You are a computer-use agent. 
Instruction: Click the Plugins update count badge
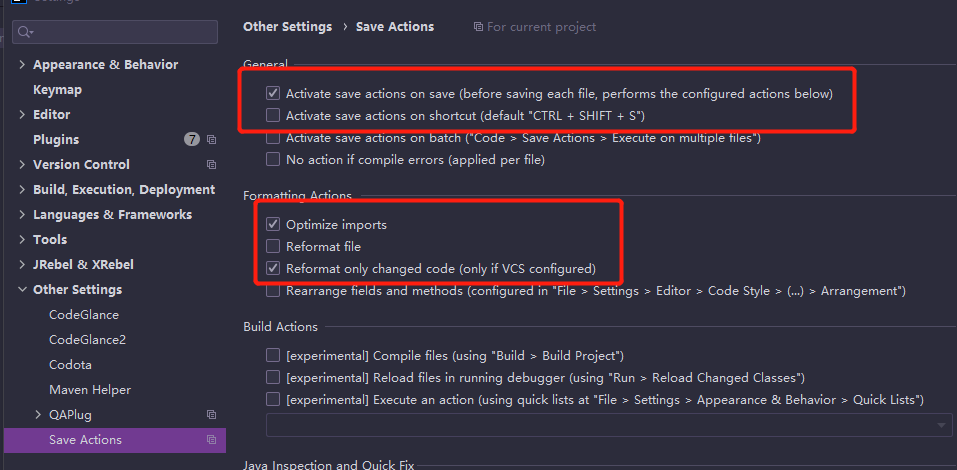click(x=192, y=139)
